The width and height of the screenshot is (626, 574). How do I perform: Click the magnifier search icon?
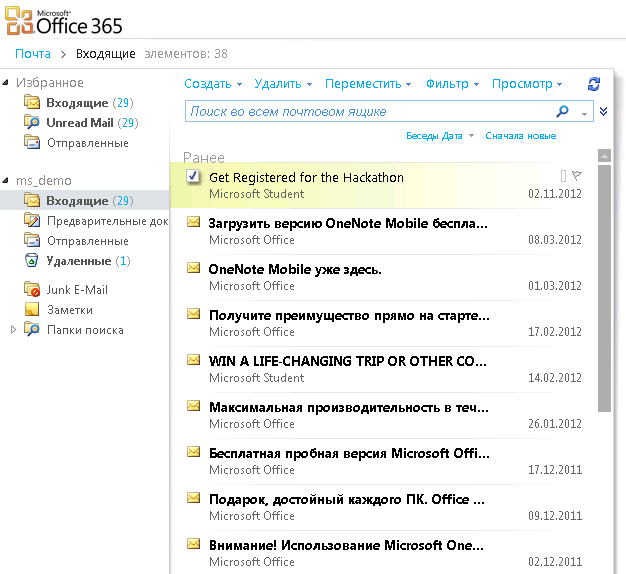[x=563, y=112]
